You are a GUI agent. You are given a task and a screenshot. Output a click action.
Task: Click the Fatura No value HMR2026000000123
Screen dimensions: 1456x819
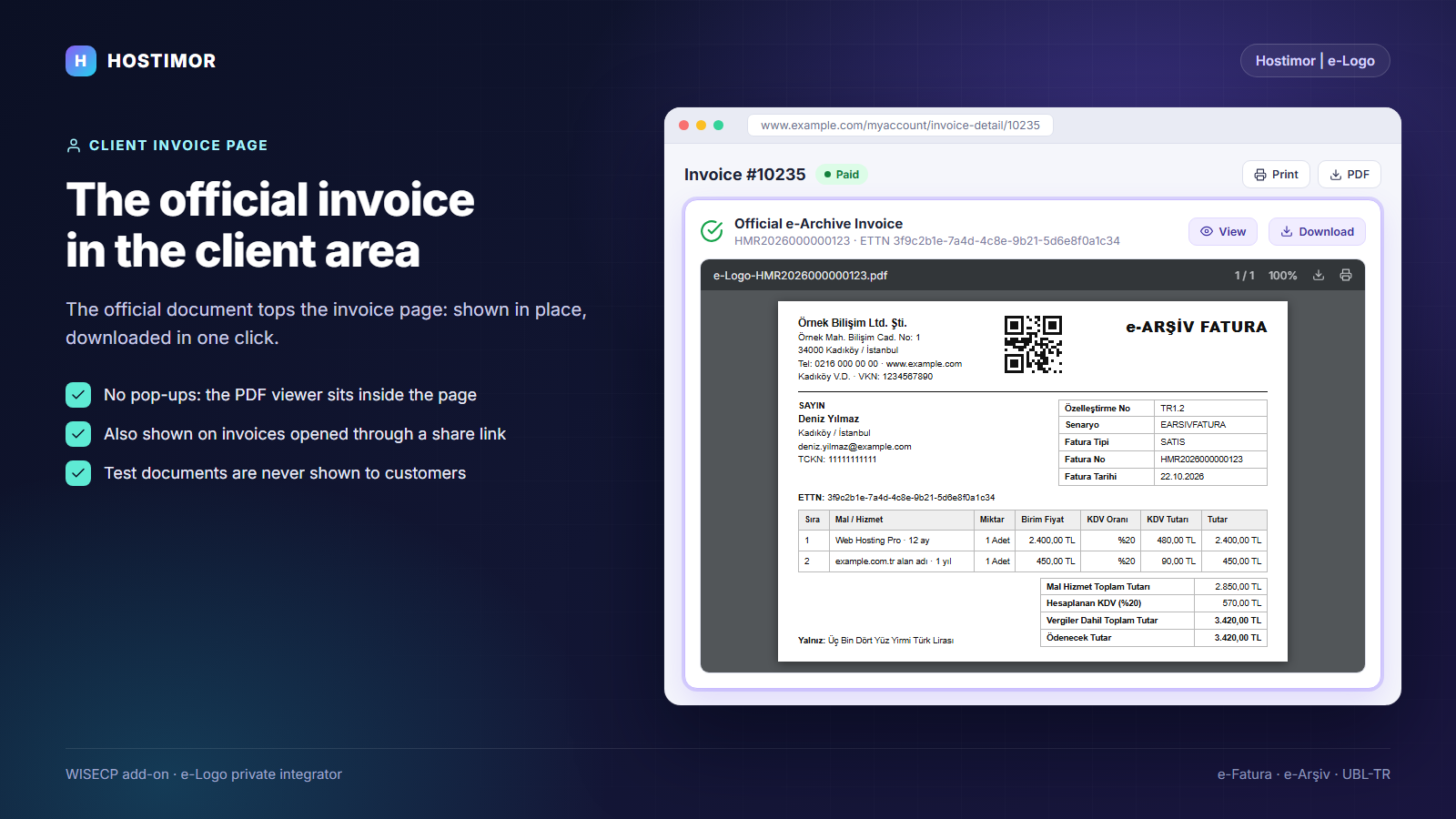[1201, 460]
